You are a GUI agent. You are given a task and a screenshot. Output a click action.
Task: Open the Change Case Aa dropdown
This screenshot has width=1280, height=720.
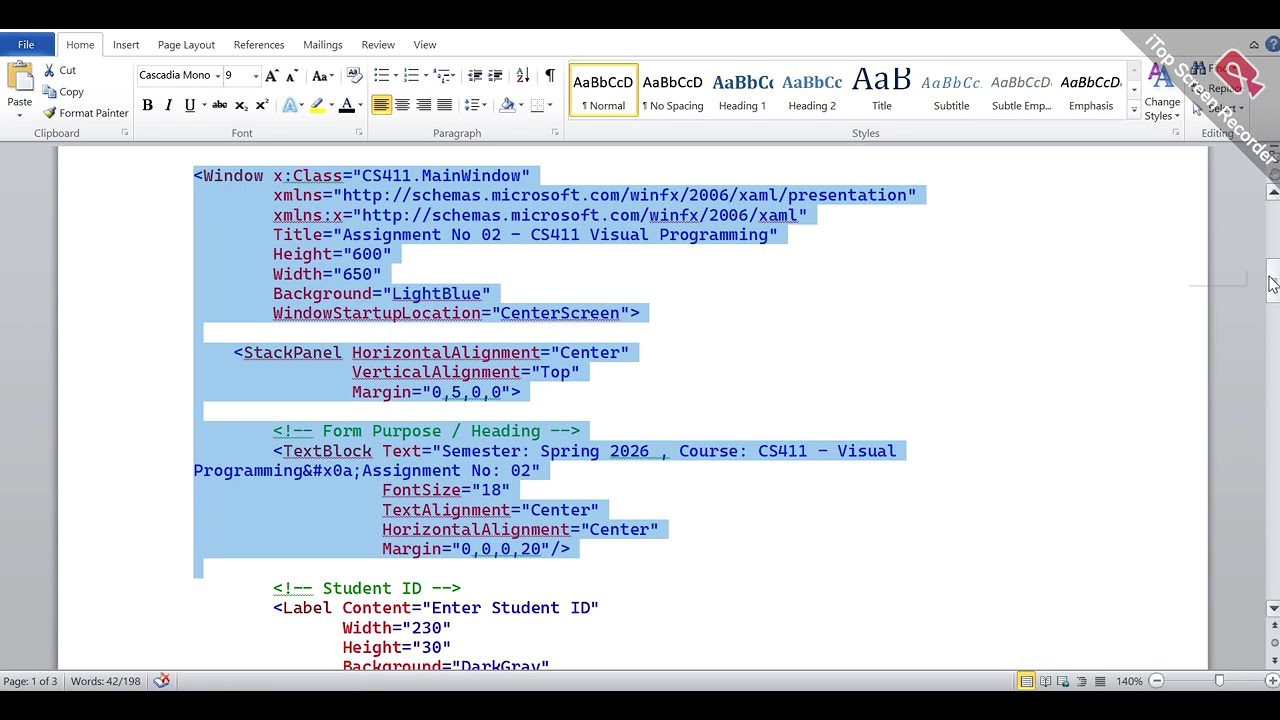[x=321, y=75]
